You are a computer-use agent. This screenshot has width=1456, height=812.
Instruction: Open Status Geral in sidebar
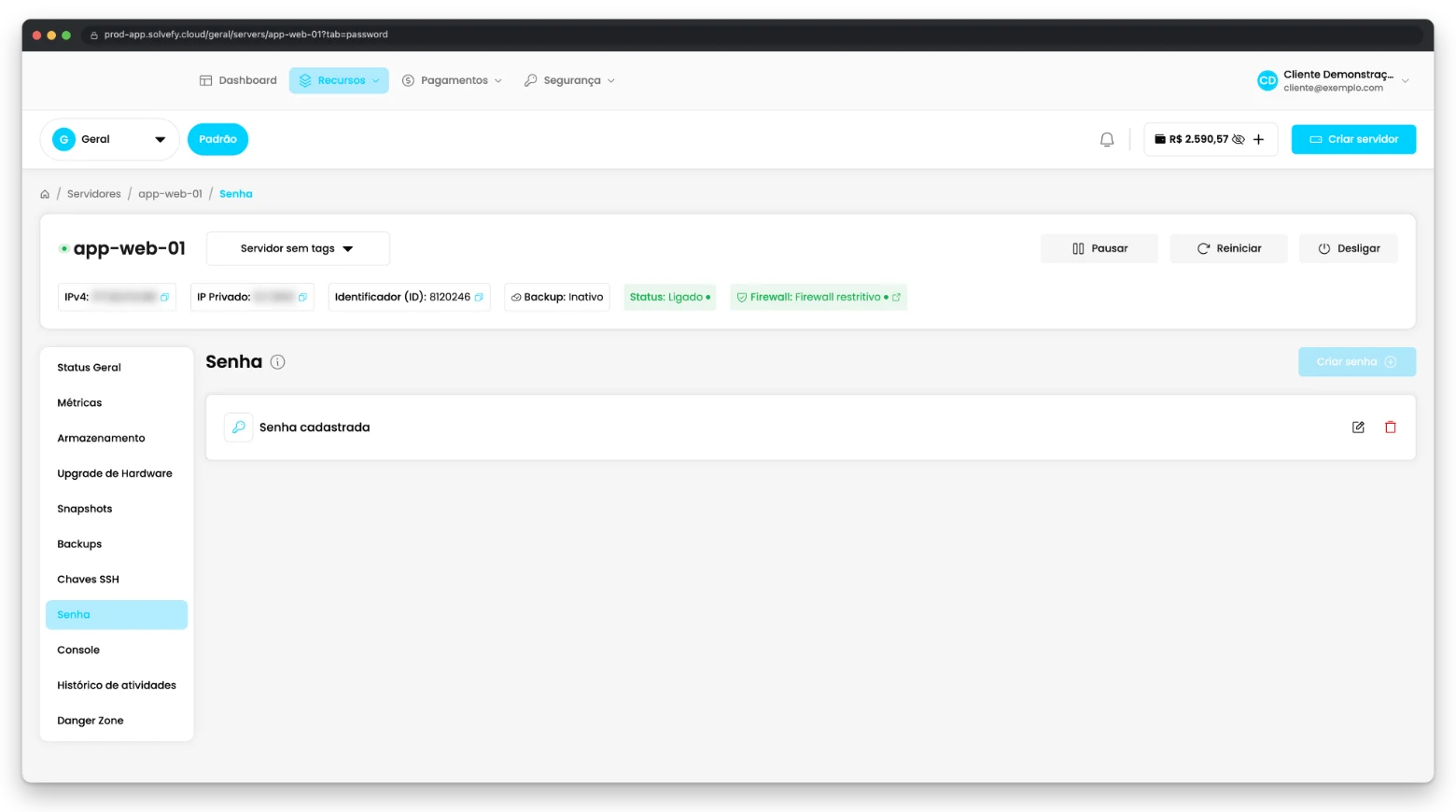click(117, 368)
